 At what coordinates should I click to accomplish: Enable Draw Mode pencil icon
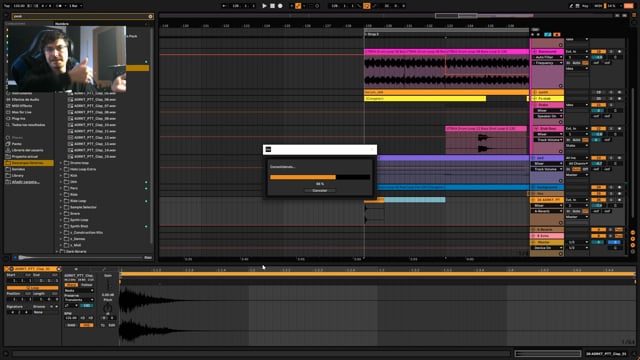(571, 6)
